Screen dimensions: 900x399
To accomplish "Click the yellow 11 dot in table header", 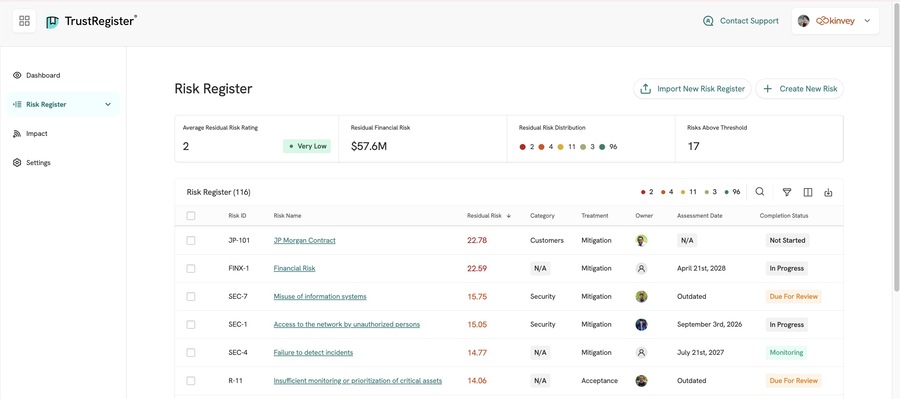I will (683, 192).
